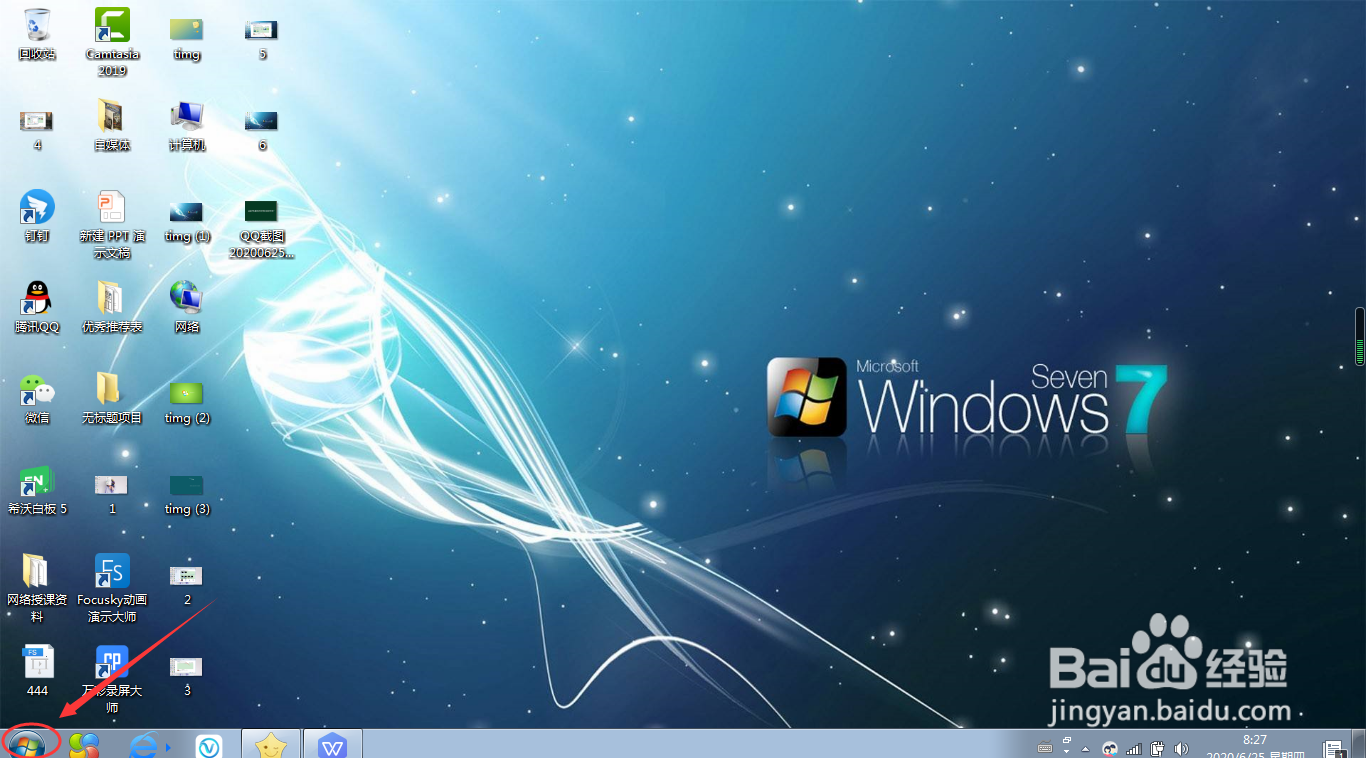The width and height of the screenshot is (1366, 758).
Task: Switch to the yellow star app on taskbar
Action: click(x=271, y=744)
